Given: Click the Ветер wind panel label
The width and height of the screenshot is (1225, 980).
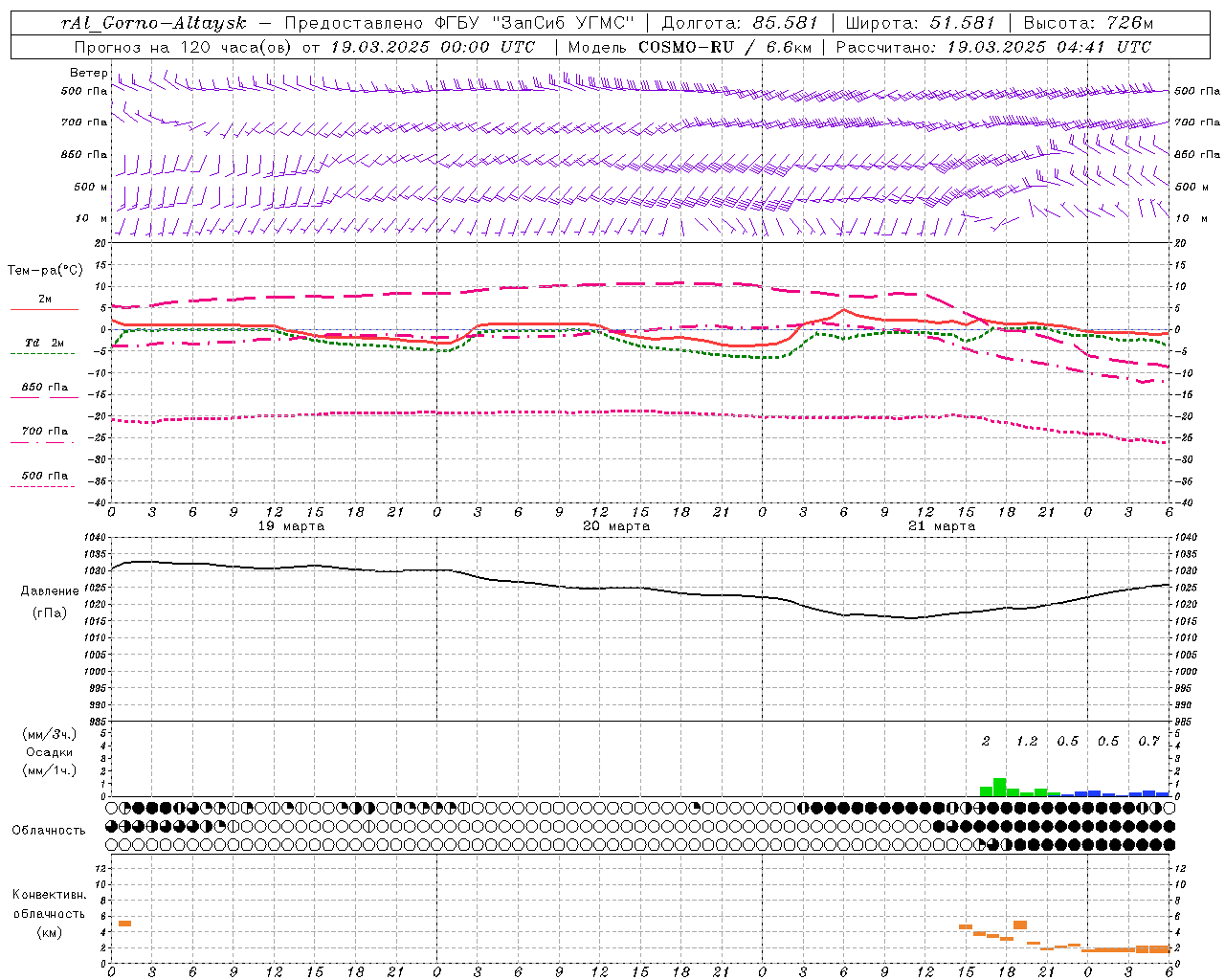Looking at the screenshot, I should pyautogui.click(x=88, y=73).
